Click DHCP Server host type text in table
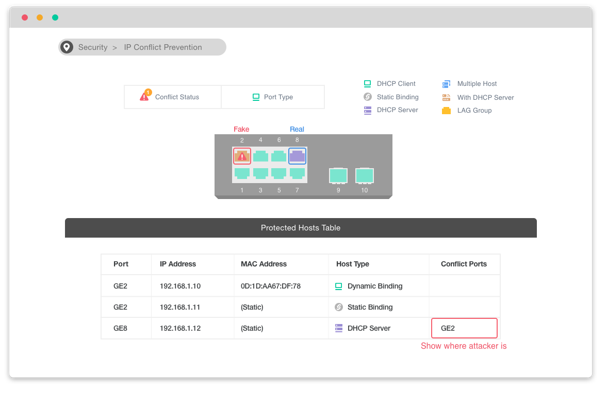 coord(369,328)
